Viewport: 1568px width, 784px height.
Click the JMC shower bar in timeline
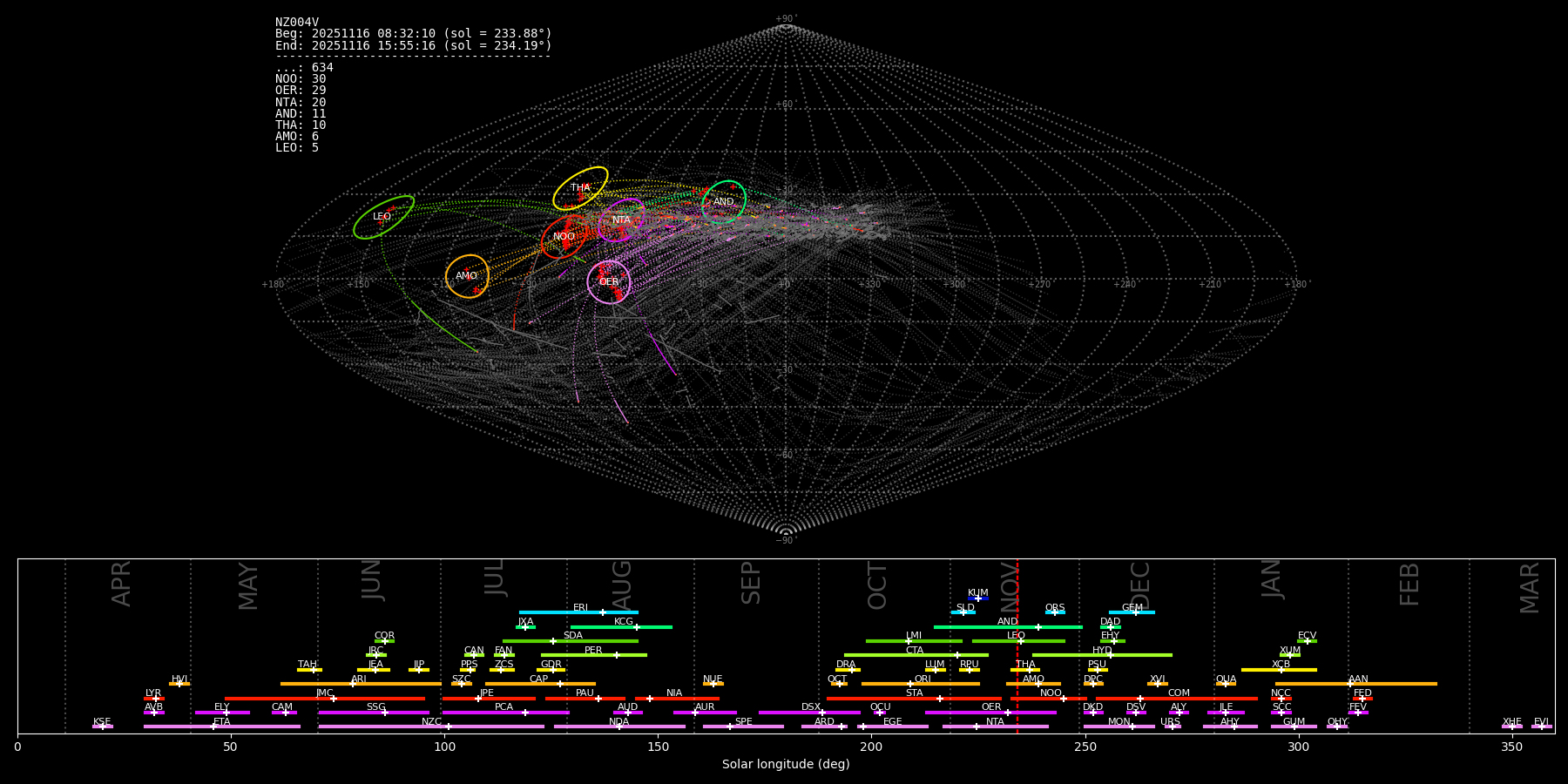325,698
